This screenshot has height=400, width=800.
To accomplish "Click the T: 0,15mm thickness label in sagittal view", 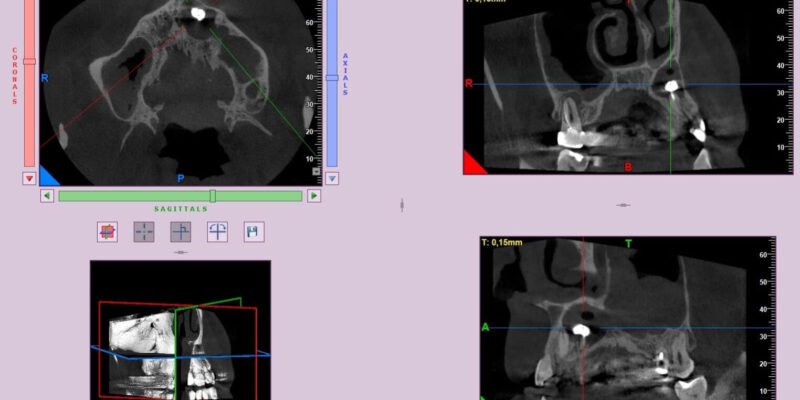I will (502, 242).
